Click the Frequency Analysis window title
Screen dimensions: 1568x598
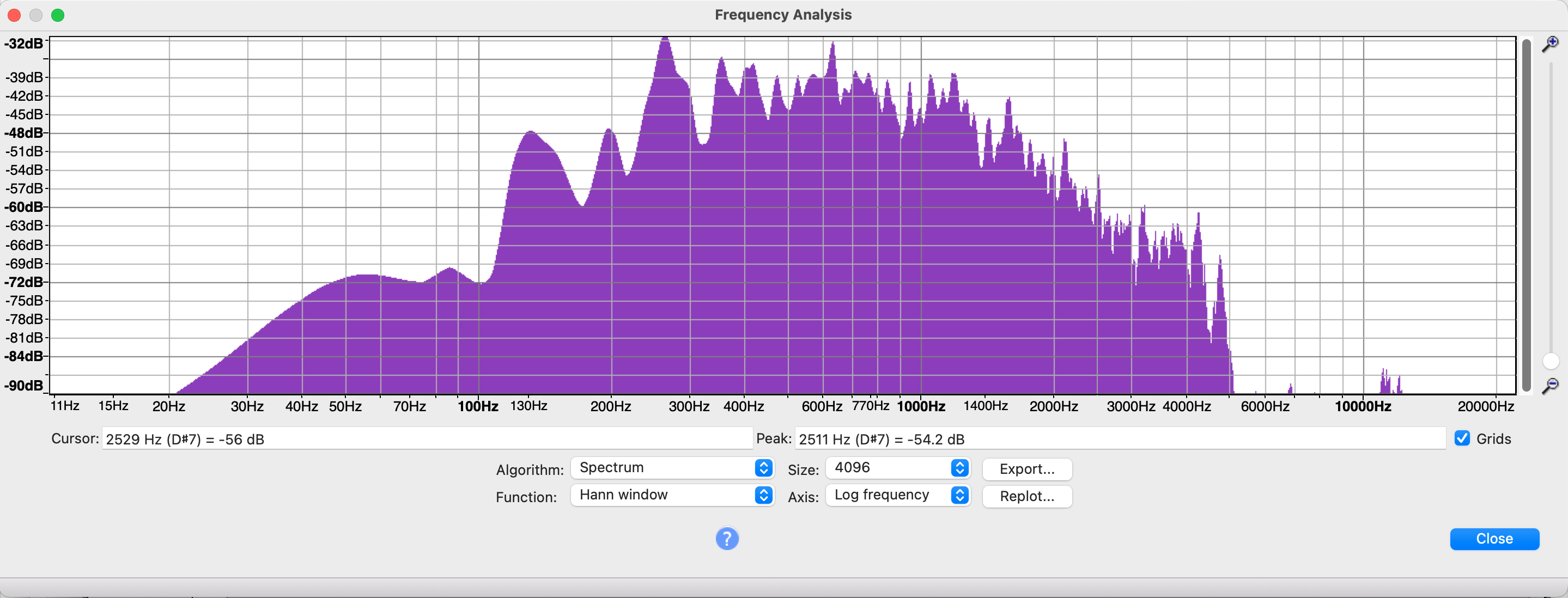point(783,15)
